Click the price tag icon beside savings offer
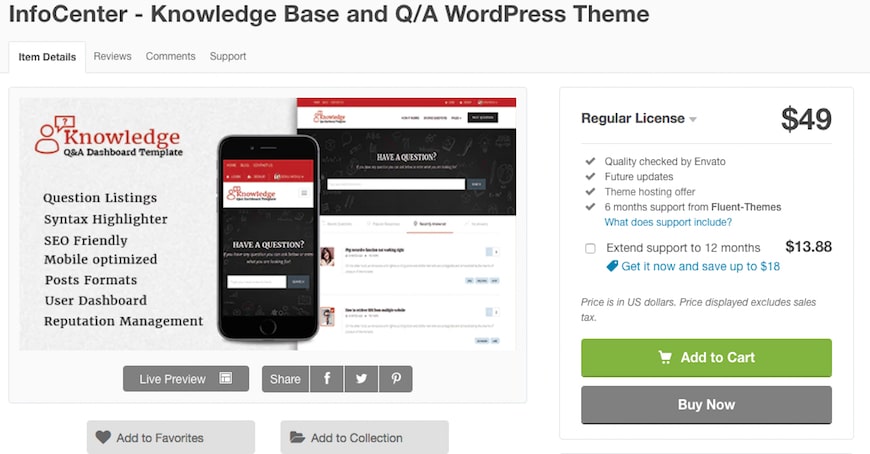The image size is (870, 454). [x=612, y=266]
